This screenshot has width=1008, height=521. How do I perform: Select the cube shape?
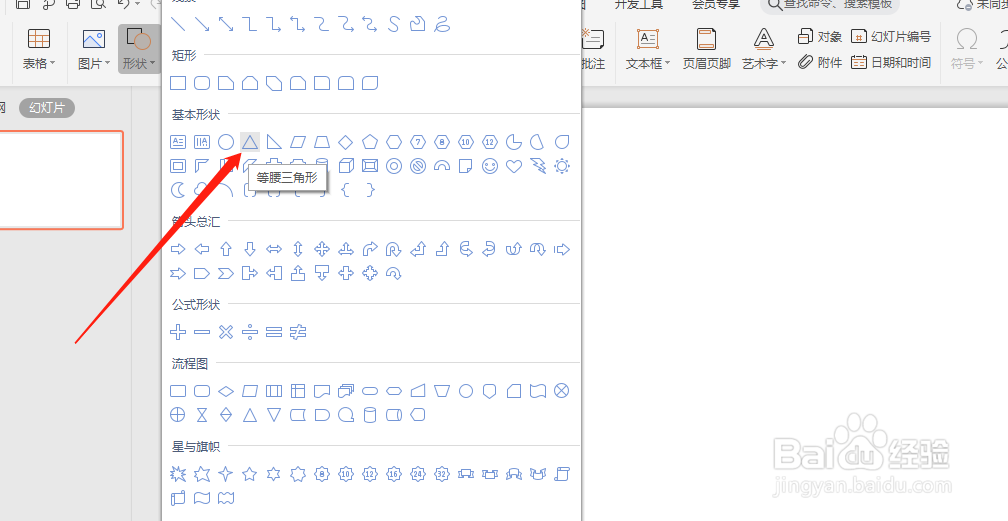(346, 167)
